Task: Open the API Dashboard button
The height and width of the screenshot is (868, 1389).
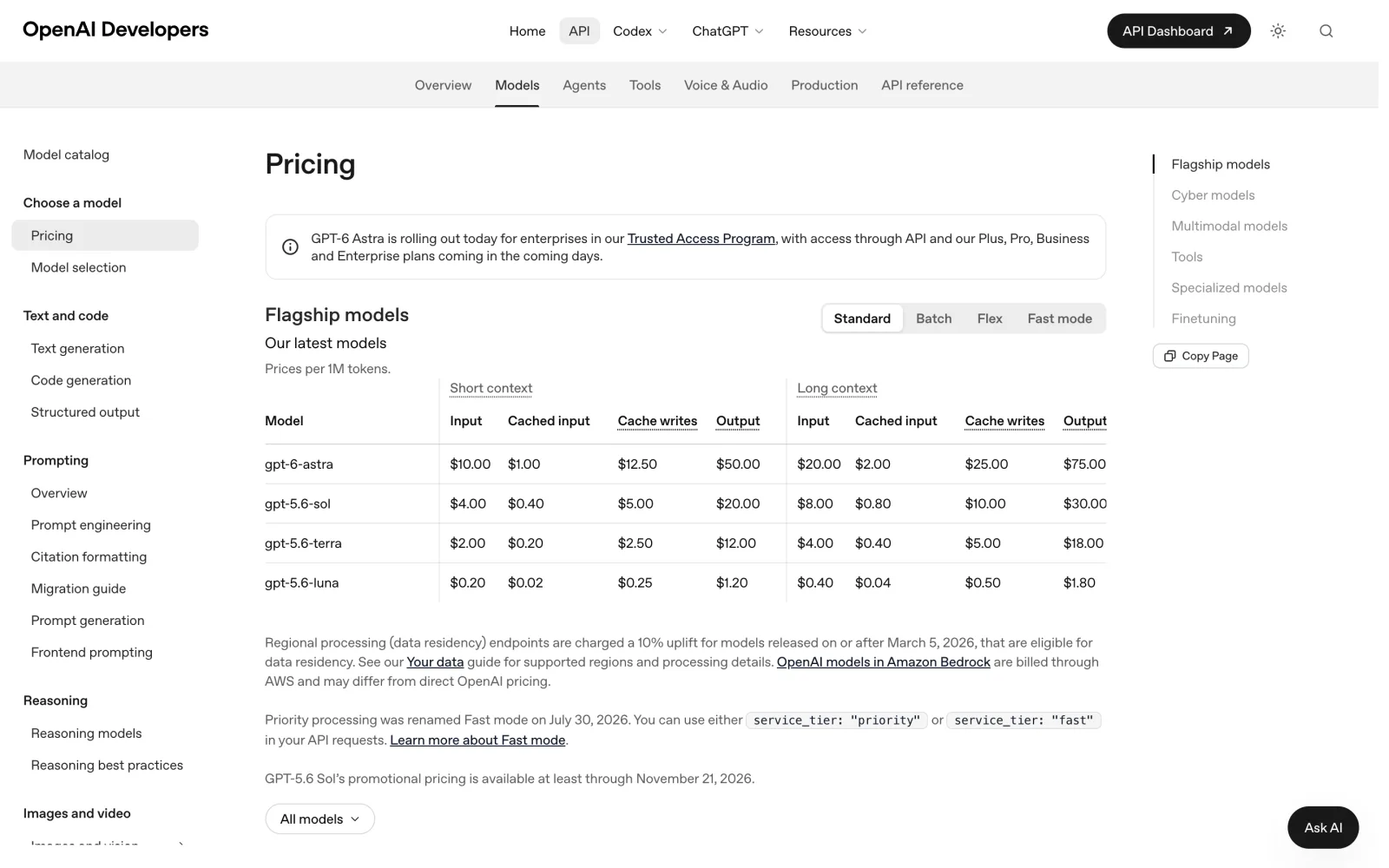Action: click(x=1178, y=31)
